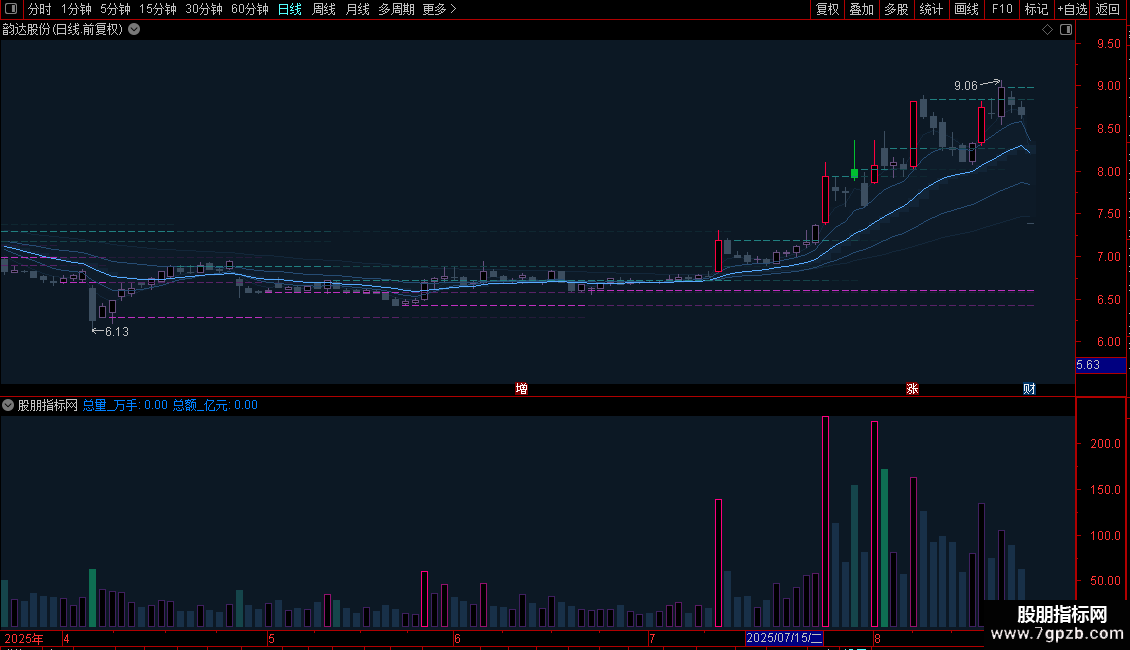Toggle the panel layout icon in chart header
The width and height of the screenshot is (1130, 650).
pyautogui.click(x=1066, y=30)
